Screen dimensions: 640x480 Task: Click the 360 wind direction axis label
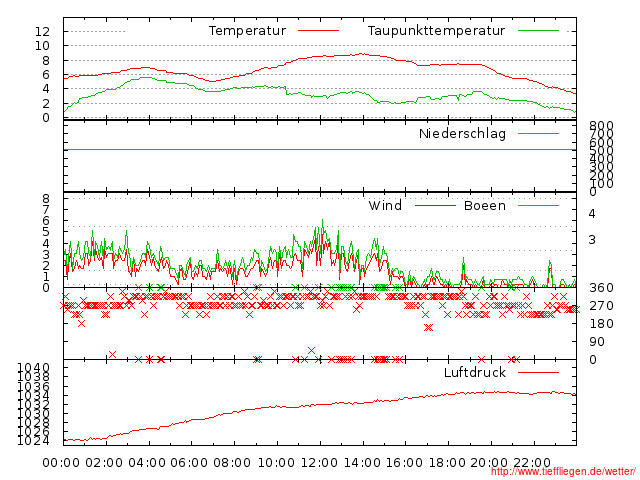[601, 288]
